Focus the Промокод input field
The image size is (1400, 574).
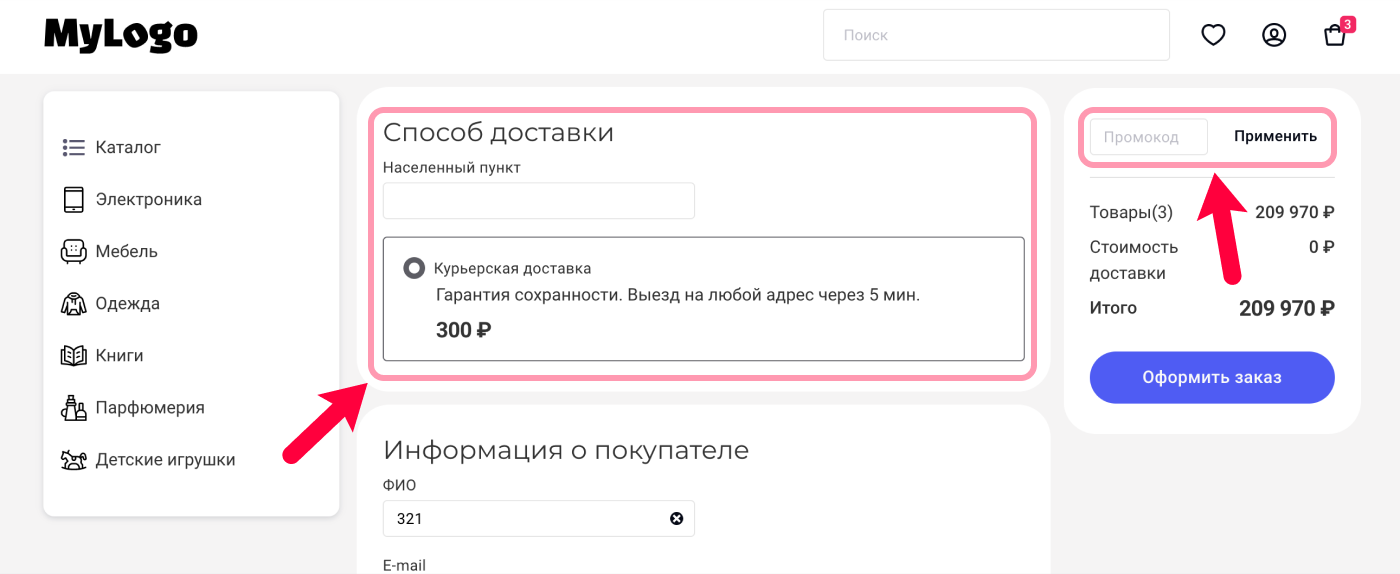point(1148,137)
